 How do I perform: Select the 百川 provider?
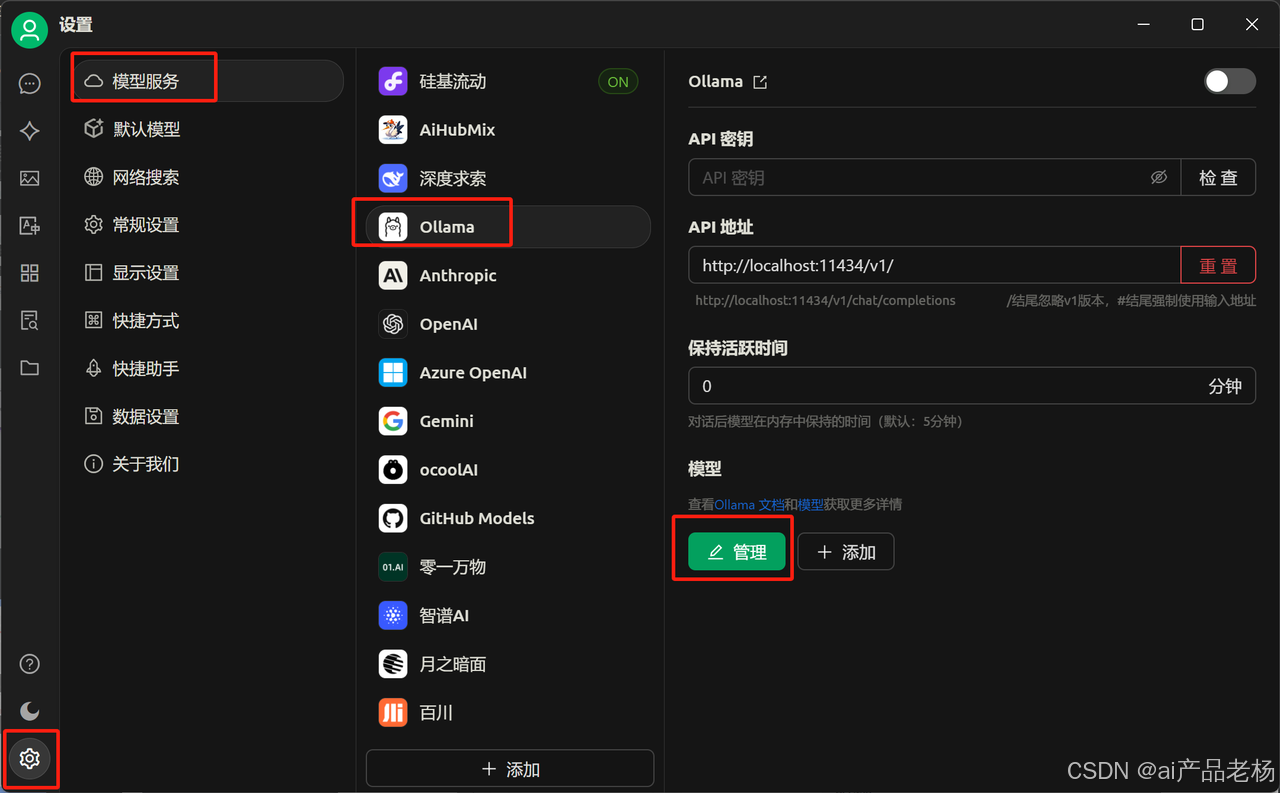point(508,712)
